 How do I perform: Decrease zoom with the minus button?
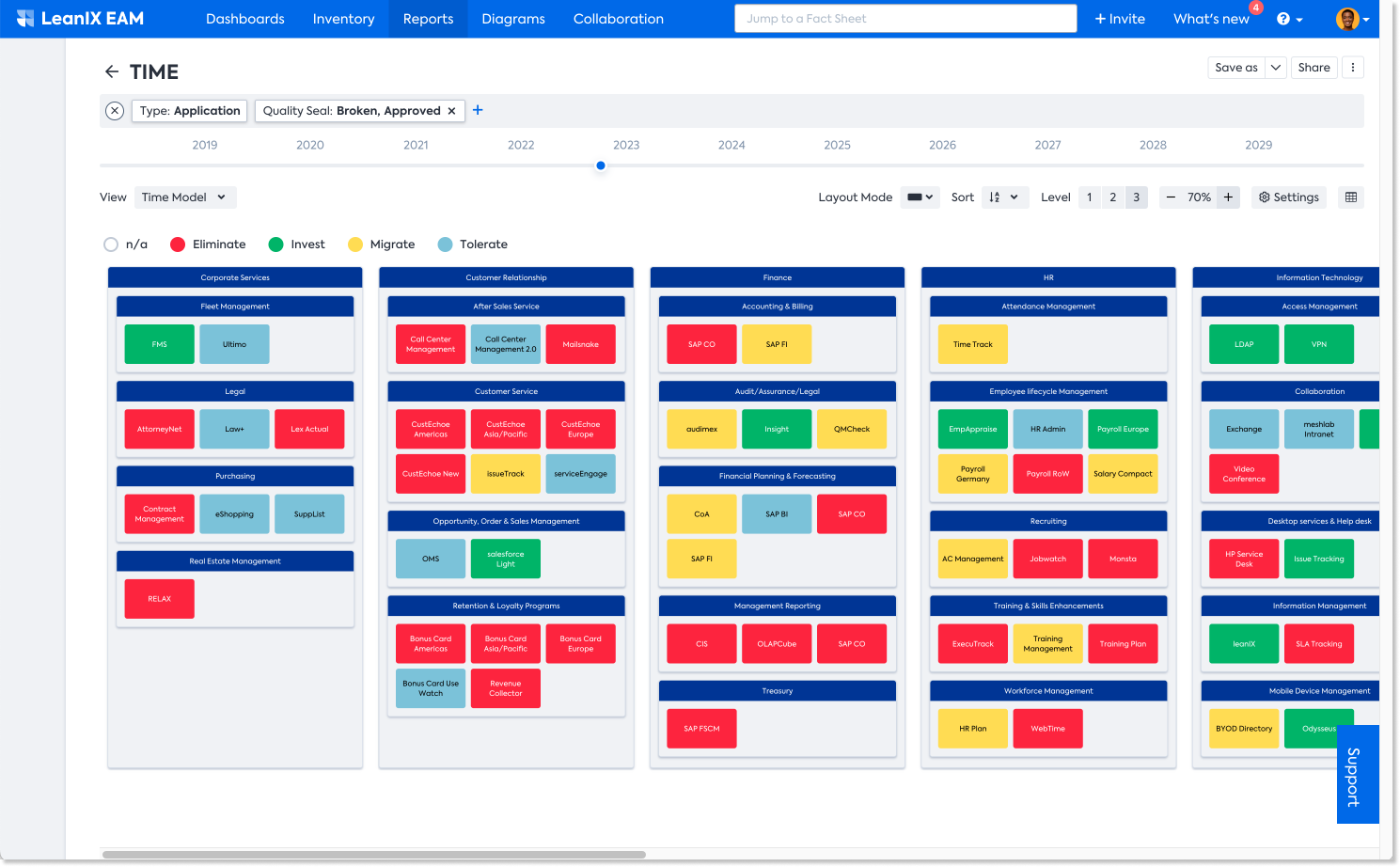(1171, 197)
